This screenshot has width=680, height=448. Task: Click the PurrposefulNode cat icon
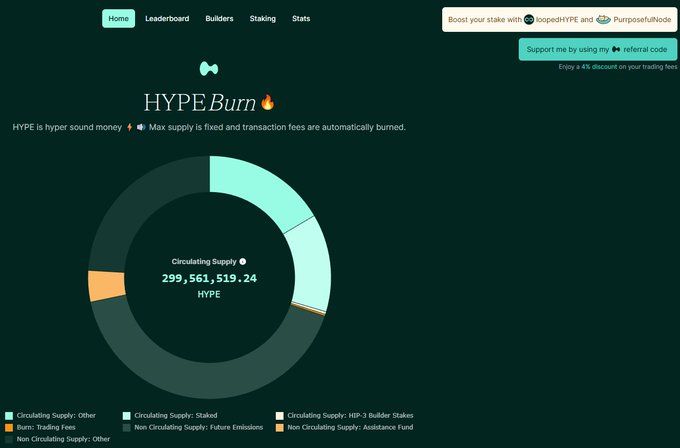pyautogui.click(x=603, y=19)
